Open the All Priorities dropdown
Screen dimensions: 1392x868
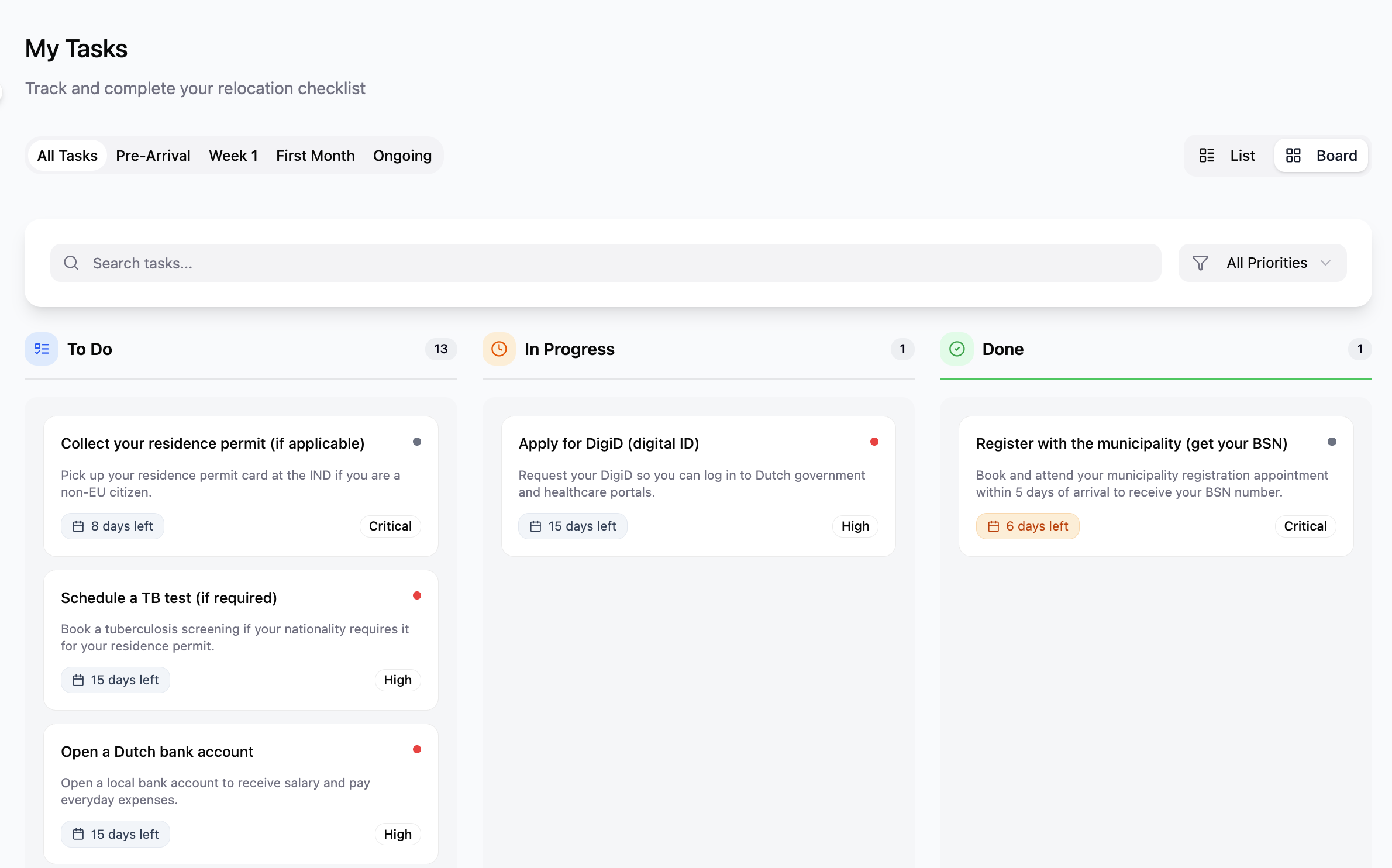click(x=1267, y=263)
